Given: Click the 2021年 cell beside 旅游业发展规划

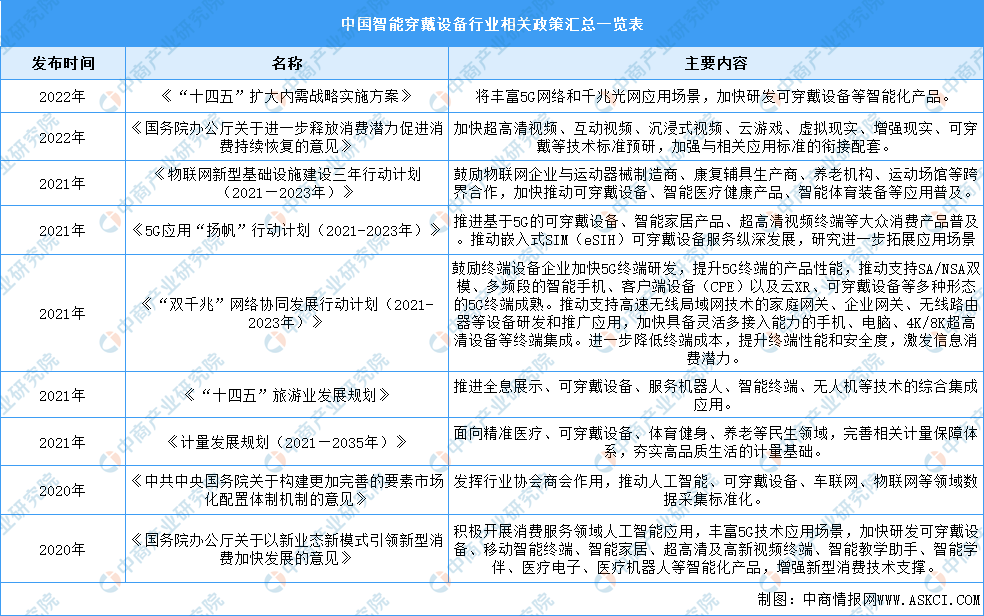Looking at the screenshot, I should pos(63,396).
